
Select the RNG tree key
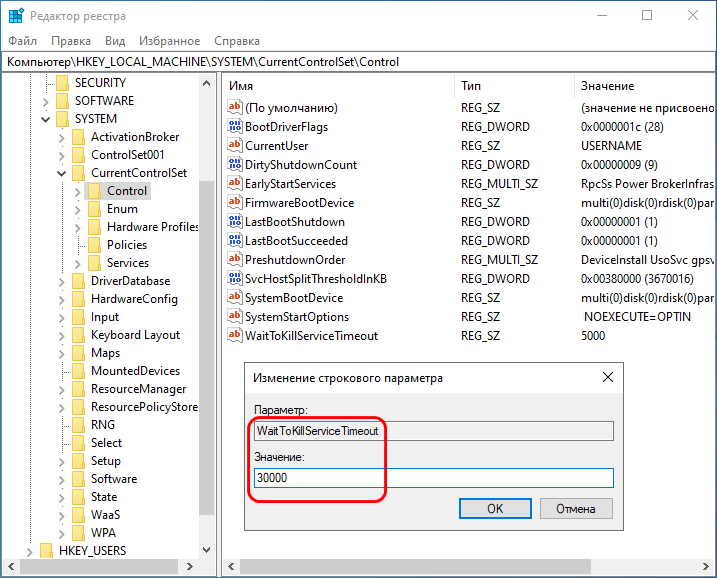pos(103,425)
